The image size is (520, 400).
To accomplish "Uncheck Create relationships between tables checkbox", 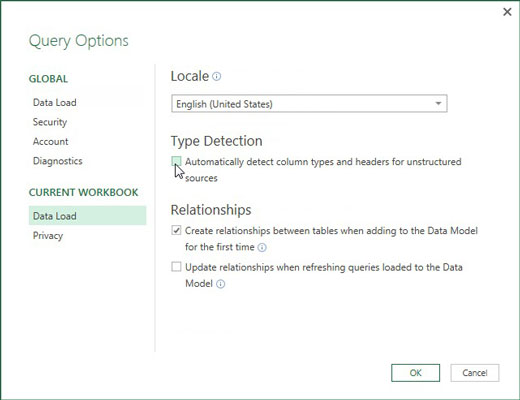I will click(x=176, y=230).
